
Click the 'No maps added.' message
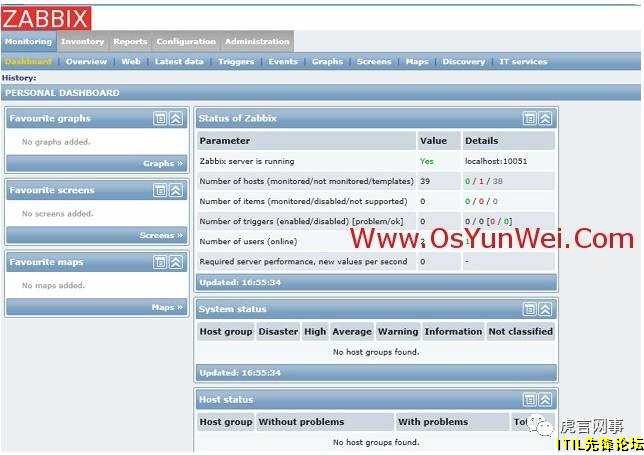pos(53,285)
